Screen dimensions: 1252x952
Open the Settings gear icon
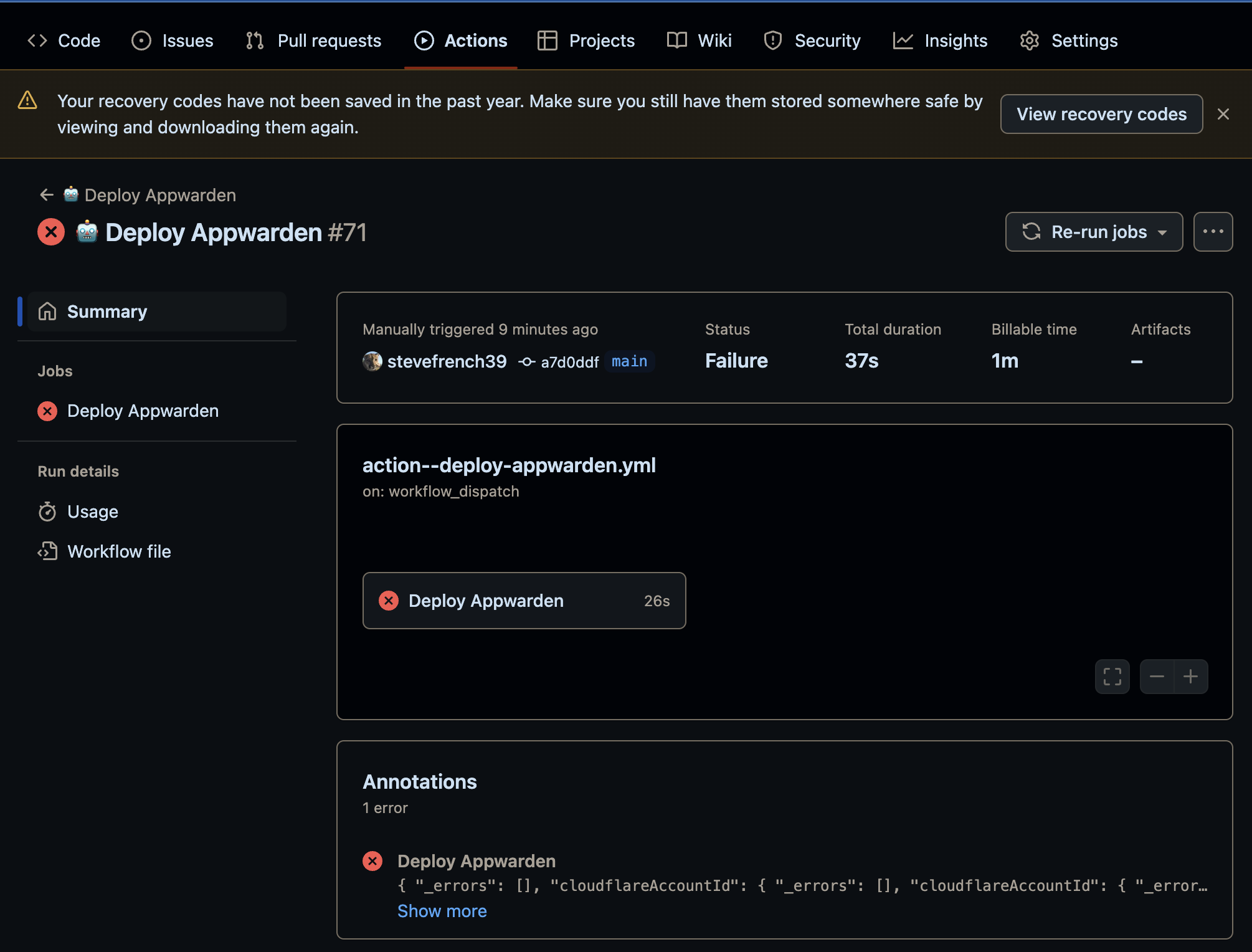[1030, 40]
